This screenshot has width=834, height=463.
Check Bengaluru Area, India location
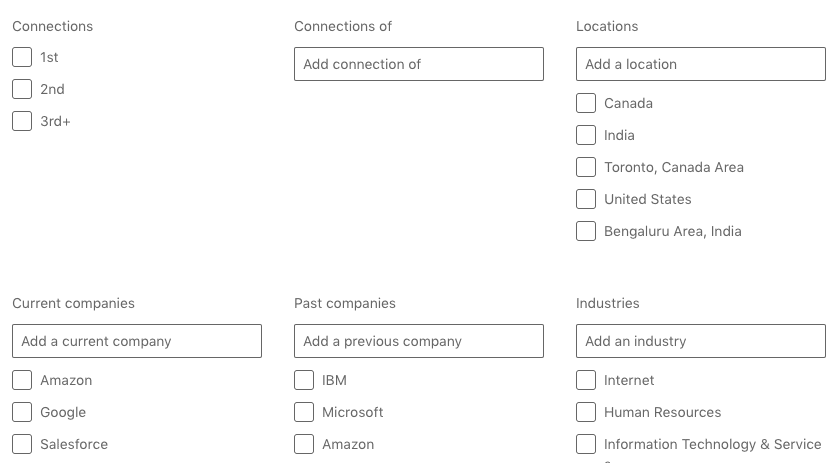(x=586, y=231)
